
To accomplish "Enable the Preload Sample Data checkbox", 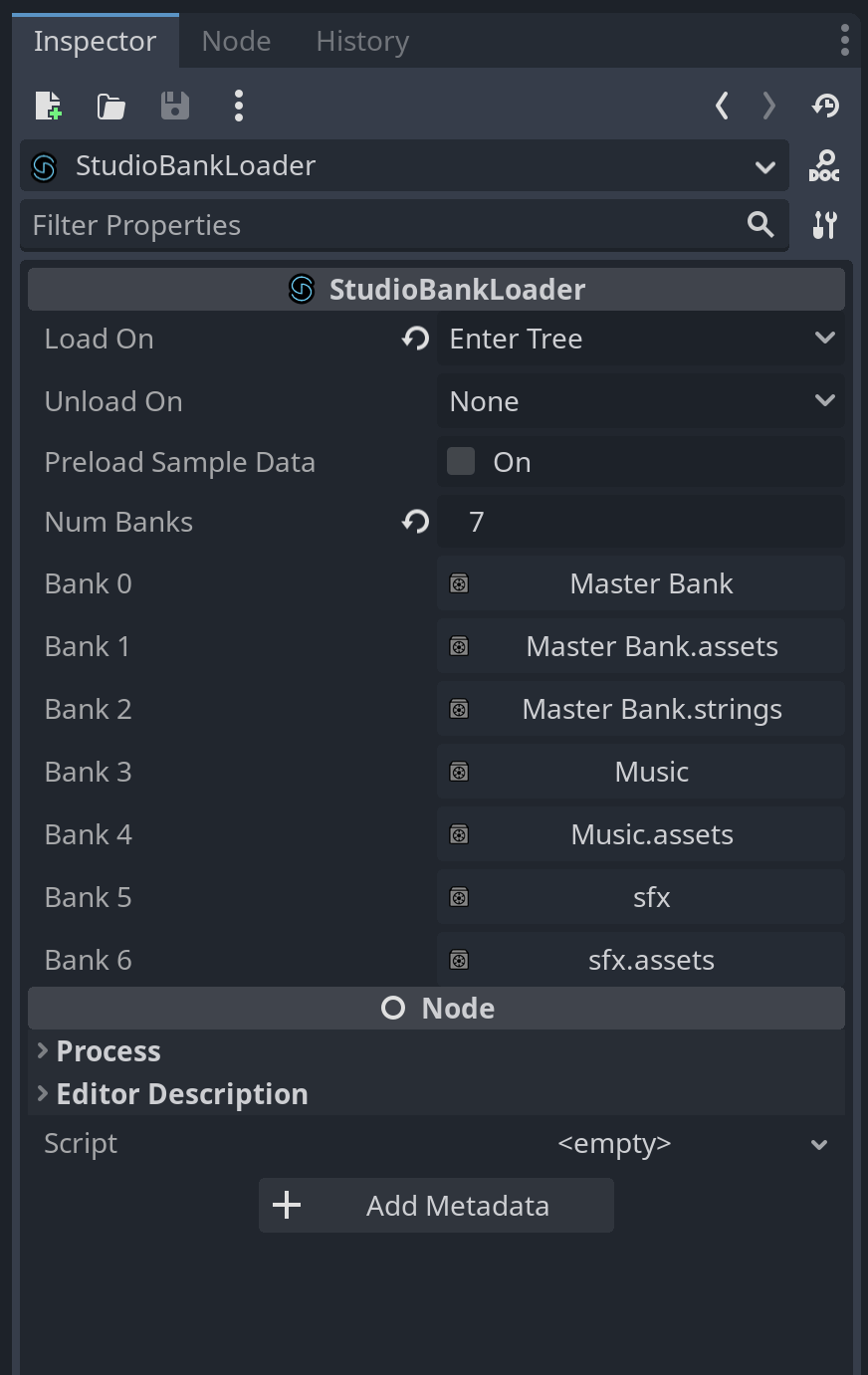I will (461, 461).
